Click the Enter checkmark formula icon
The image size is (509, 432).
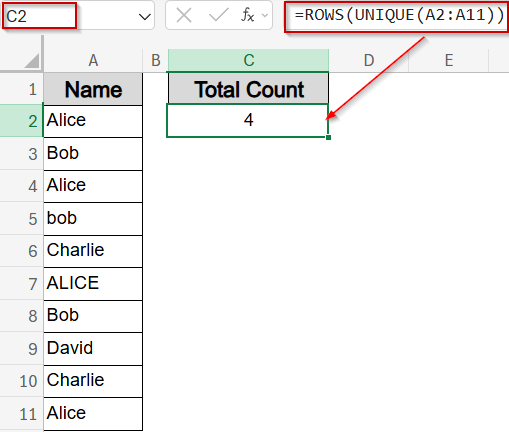(x=218, y=15)
